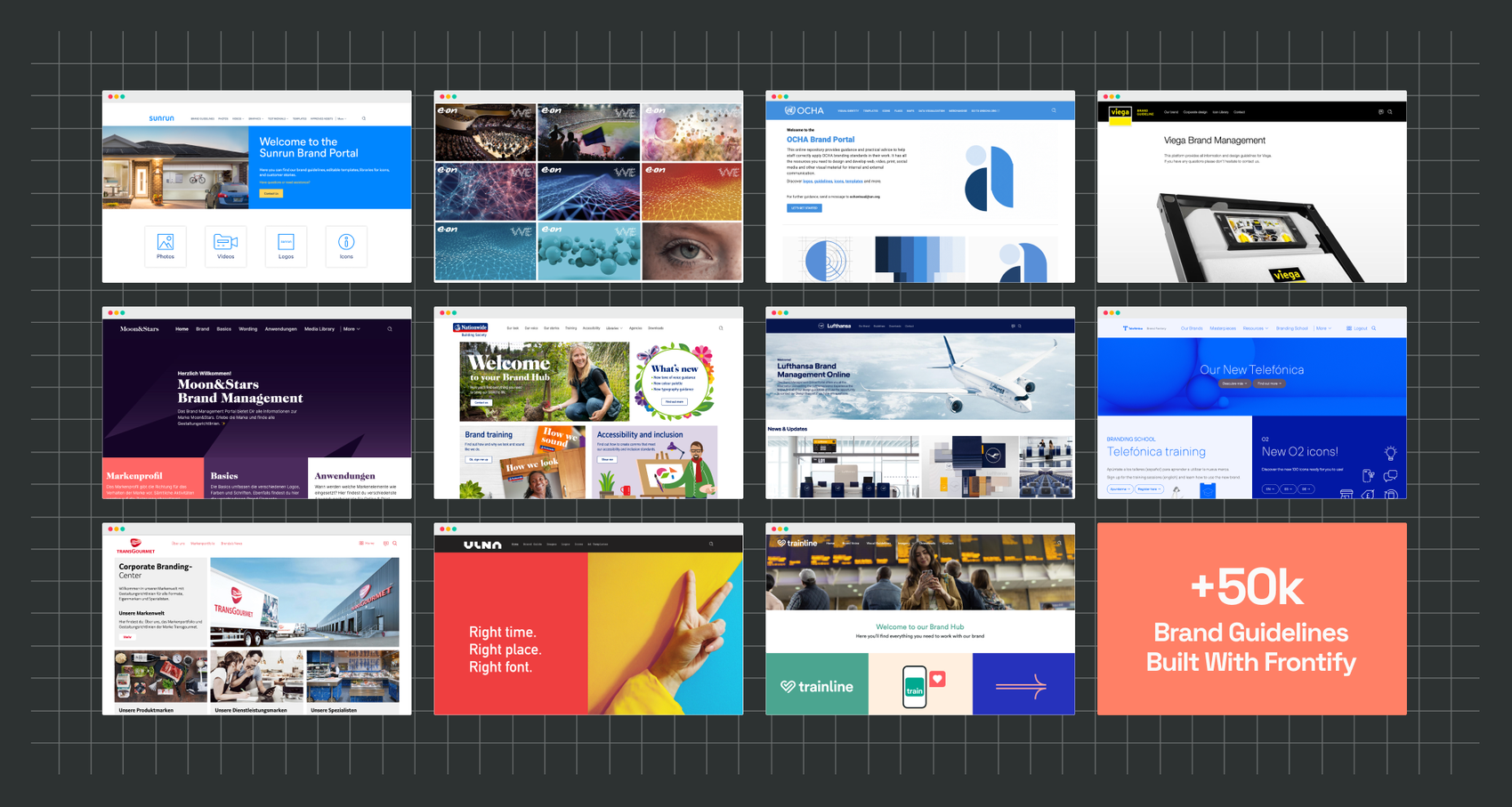Click the search icon in Moon&Stars header
Screen dimensions: 1512x807
tap(390, 329)
